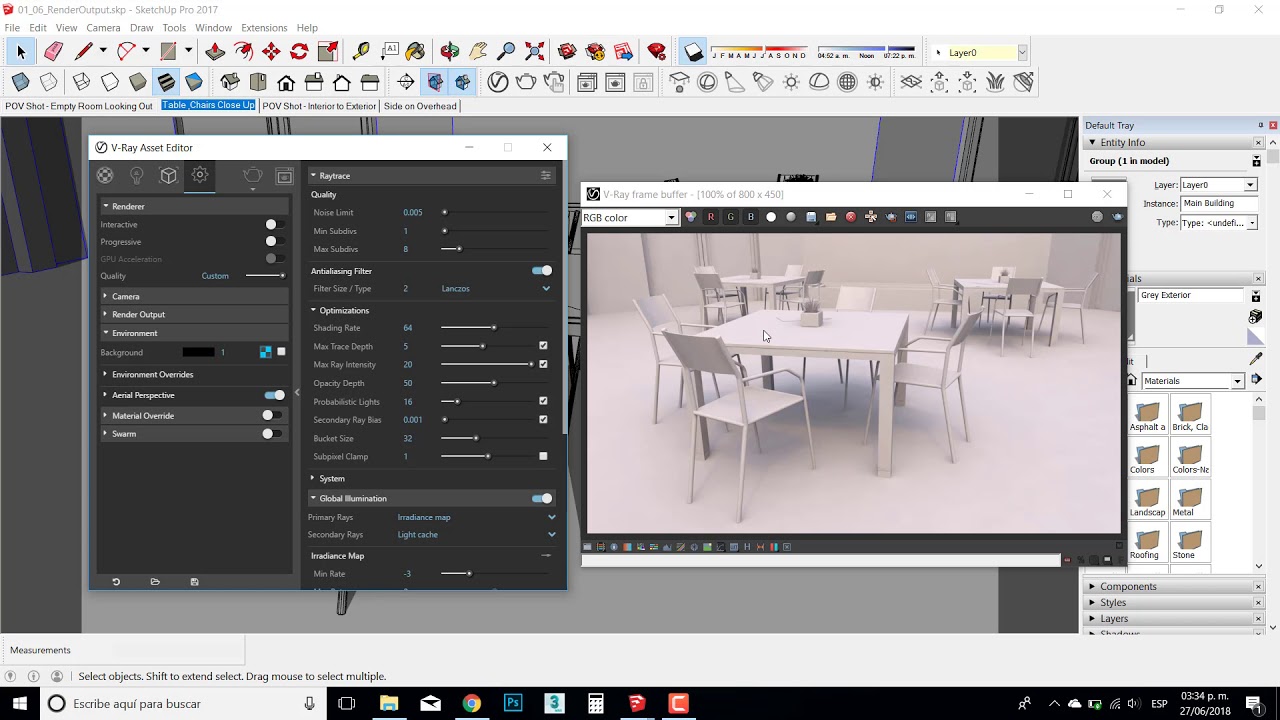Pick the Orbit camera tool
This screenshot has width=1280, height=720.
pos(450,52)
